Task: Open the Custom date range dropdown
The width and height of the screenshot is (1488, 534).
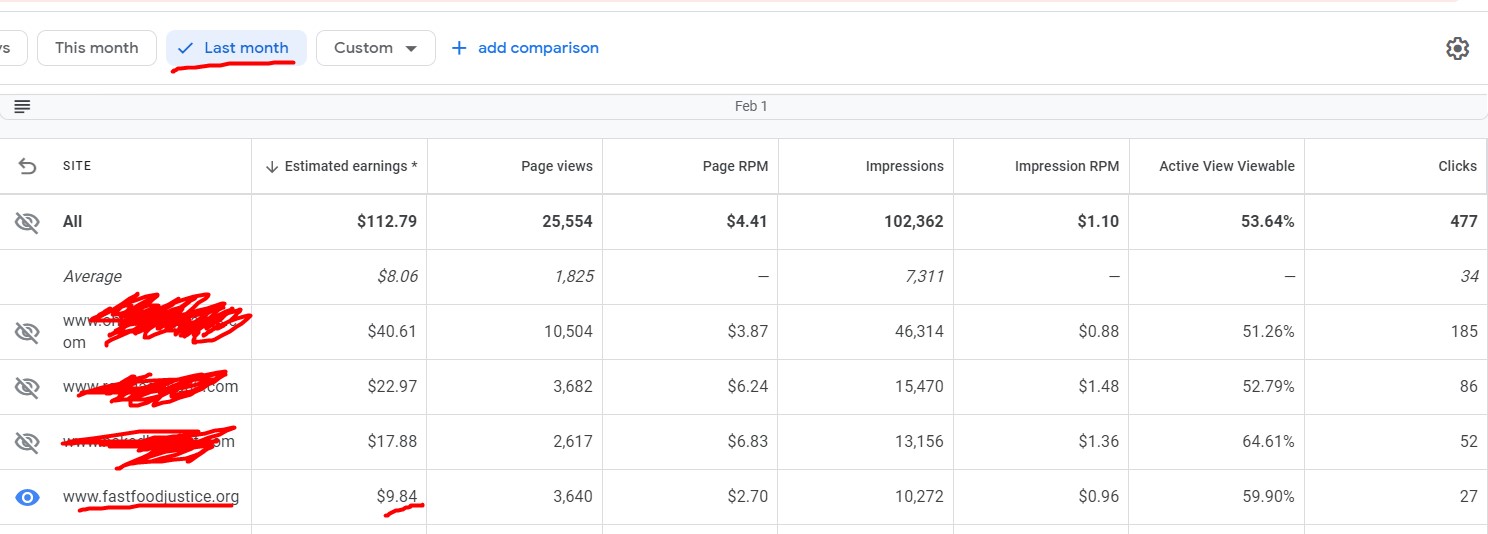Action: click(x=376, y=48)
